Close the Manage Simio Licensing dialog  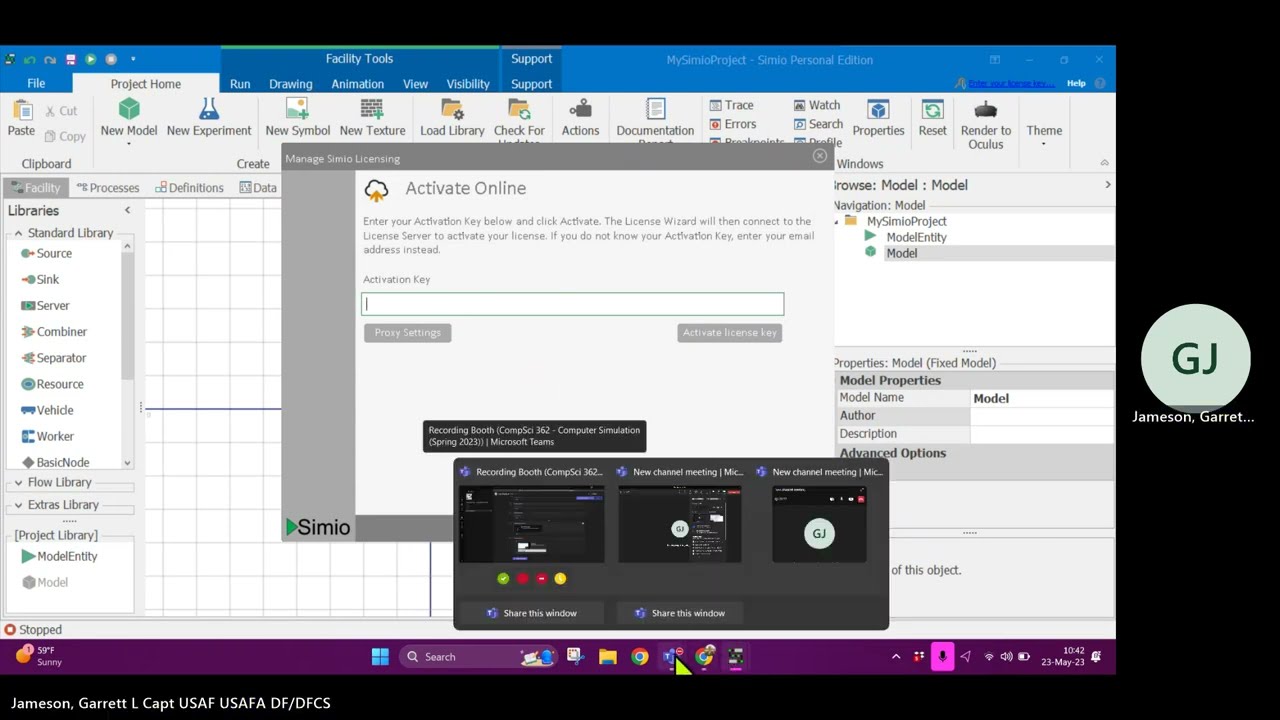pyautogui.click(x=820, y=156)
